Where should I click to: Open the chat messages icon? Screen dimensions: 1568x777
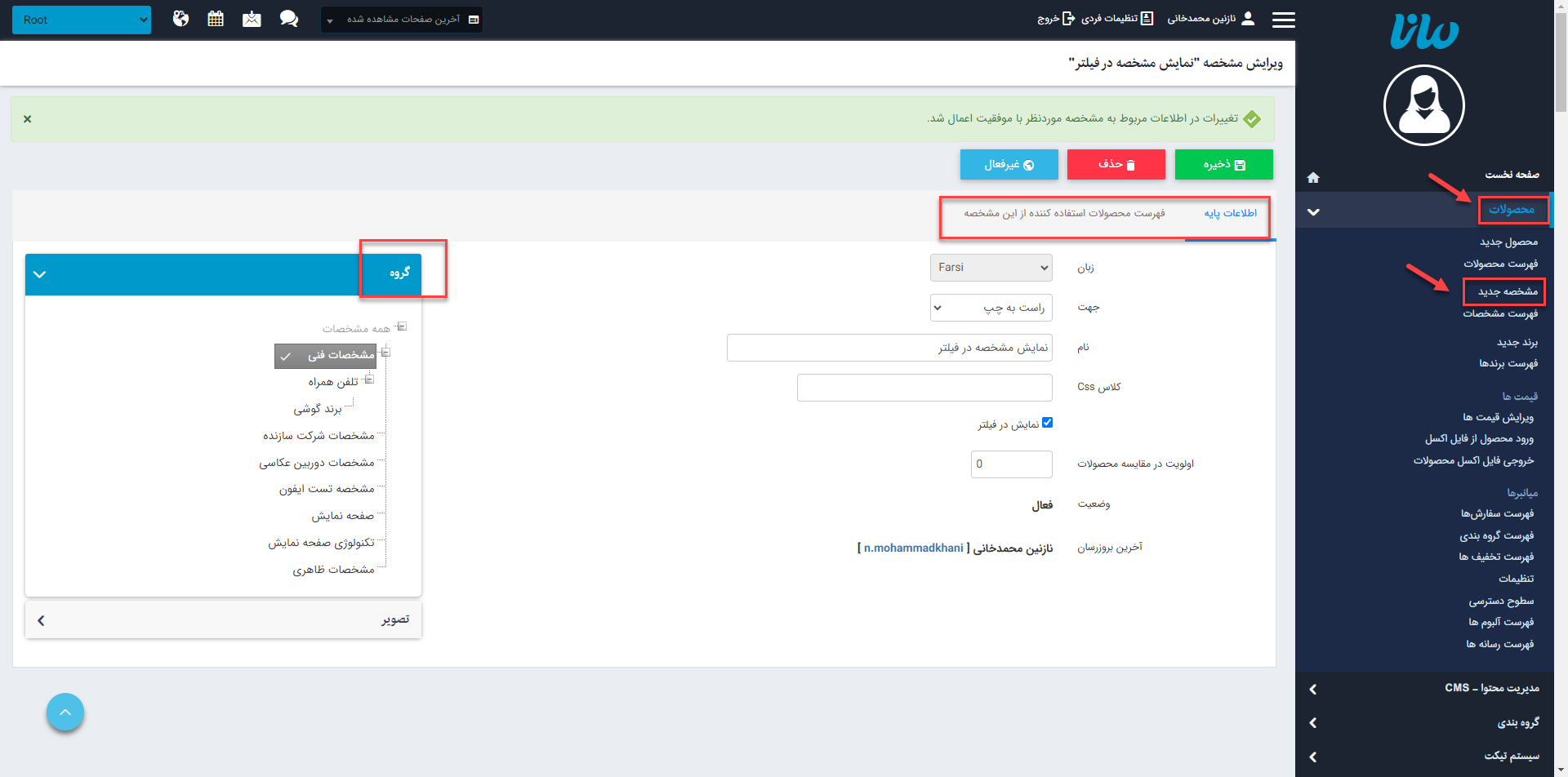point(288,19)
